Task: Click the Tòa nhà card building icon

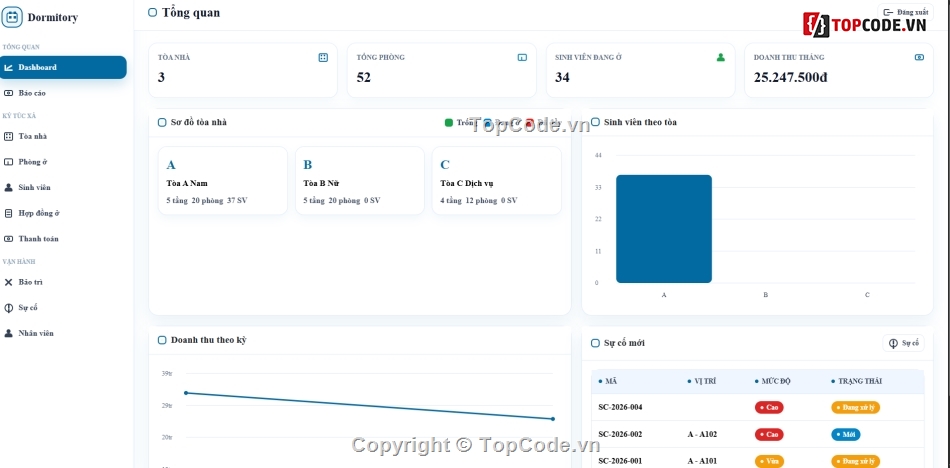Action: 323,58
